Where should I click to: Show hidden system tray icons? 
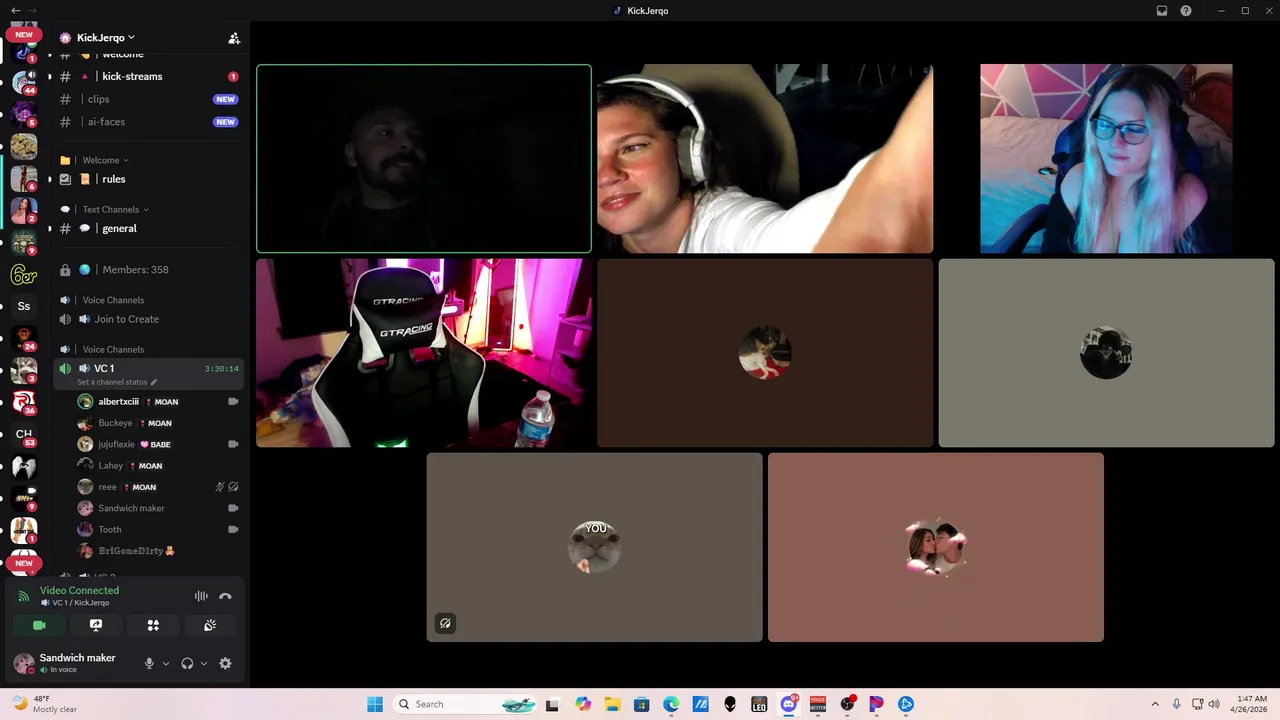click(1155, 704)
